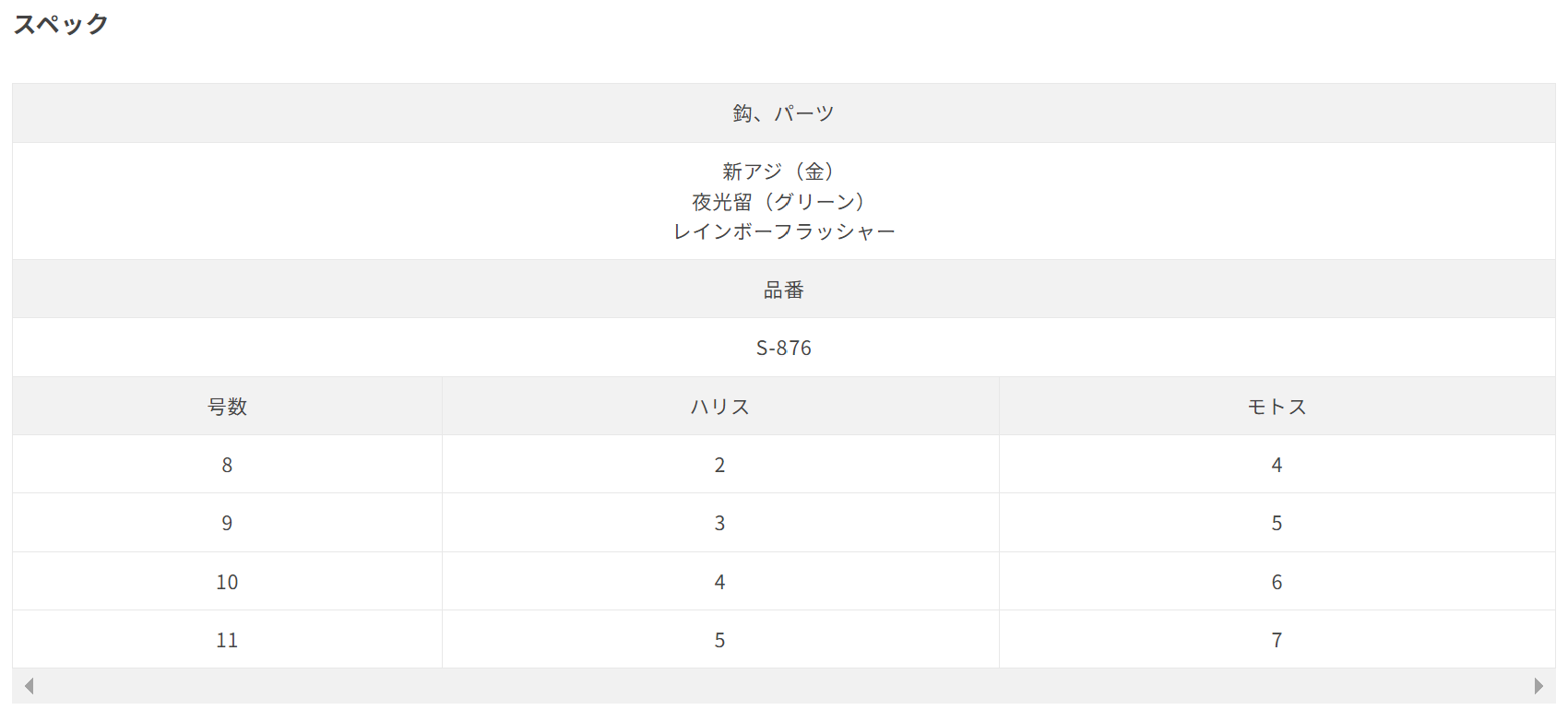
Task: Click the ハリス value 2 cell
Action: click(x=720, y=465)
